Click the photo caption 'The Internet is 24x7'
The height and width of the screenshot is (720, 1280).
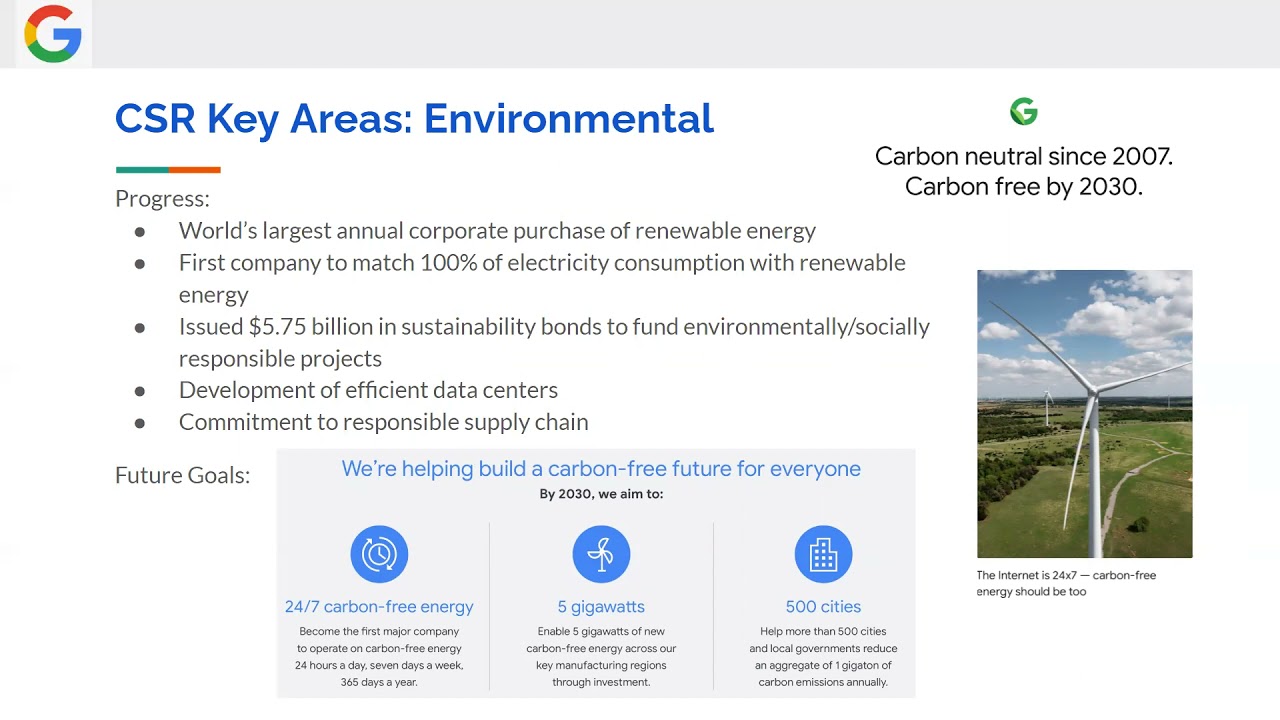tap(1066, 584)
